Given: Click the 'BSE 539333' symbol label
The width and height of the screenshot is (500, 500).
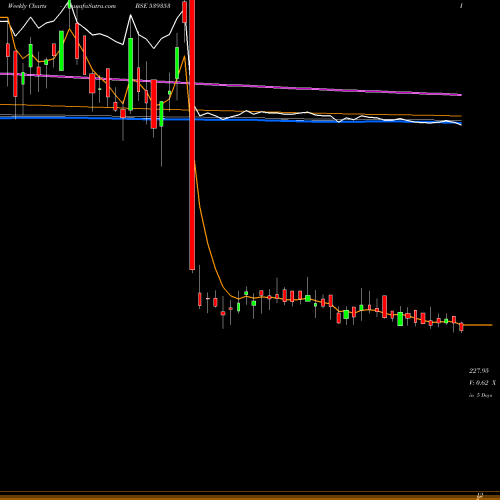Looking at the screenshot, I should (153, 6).
